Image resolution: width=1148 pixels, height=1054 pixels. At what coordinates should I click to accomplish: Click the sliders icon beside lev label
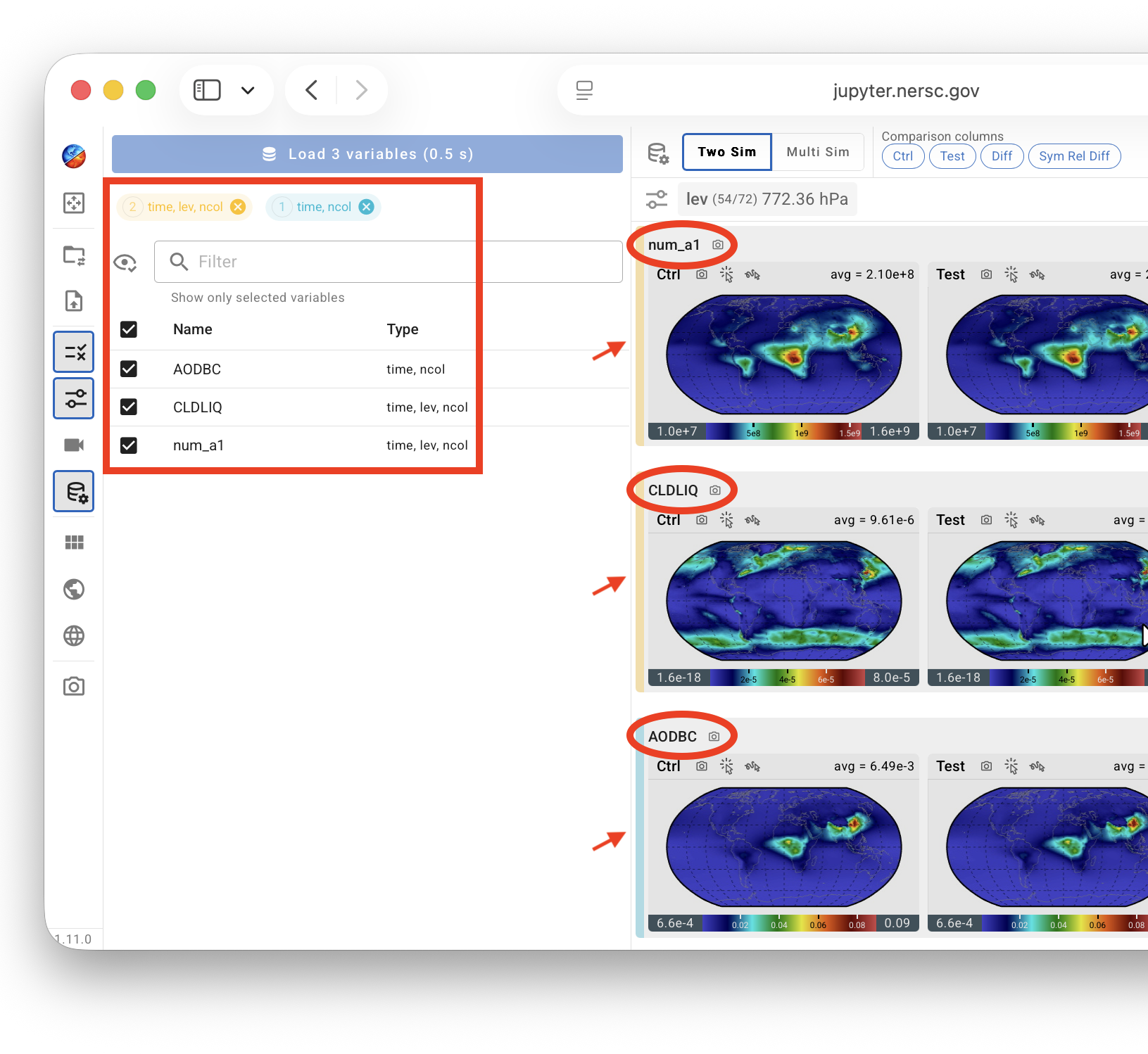657,199
